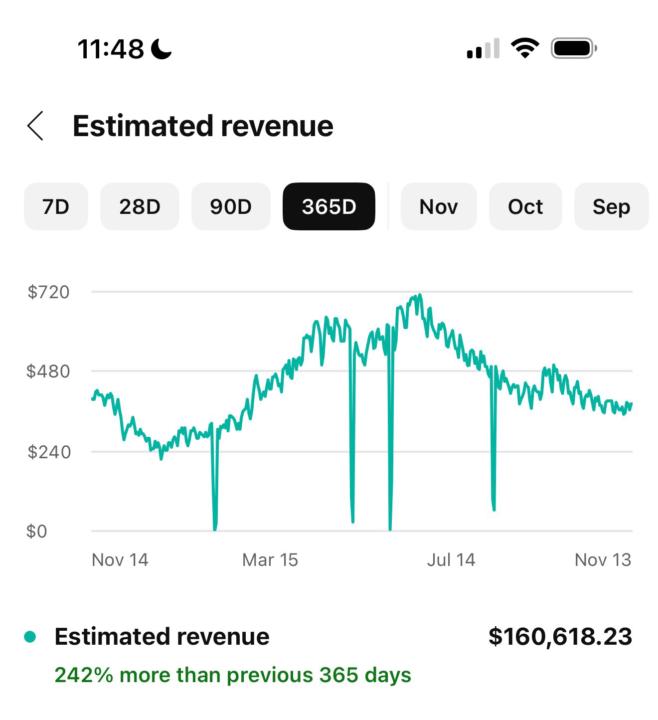This screenshot has height=720, width=658.
Task: Tap the Wi-Fi status icon
Action: click(522, 48)
